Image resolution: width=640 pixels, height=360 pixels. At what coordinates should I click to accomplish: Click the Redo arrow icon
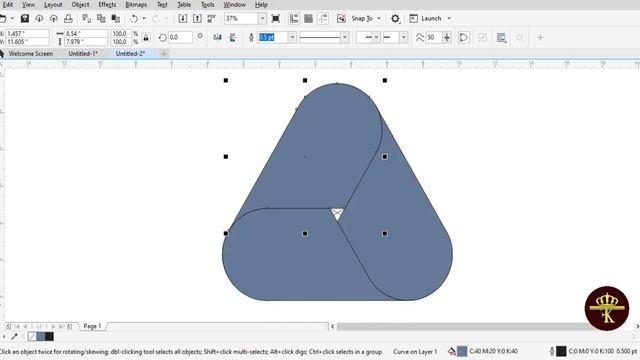pos(156,18)
